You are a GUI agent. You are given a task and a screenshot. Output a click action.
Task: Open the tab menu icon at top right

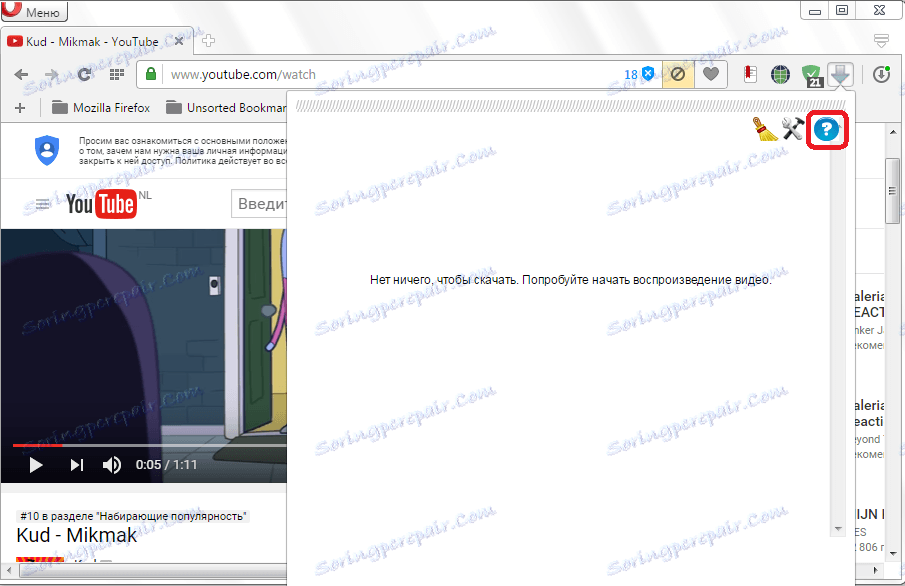pyautogui.click(x=881, y=40)
